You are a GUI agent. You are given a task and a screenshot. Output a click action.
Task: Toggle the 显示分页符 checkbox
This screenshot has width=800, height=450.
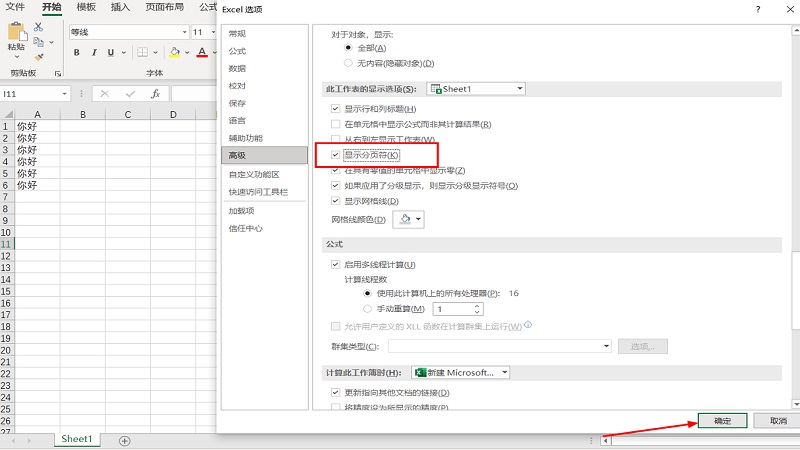(x=335, y=155)
